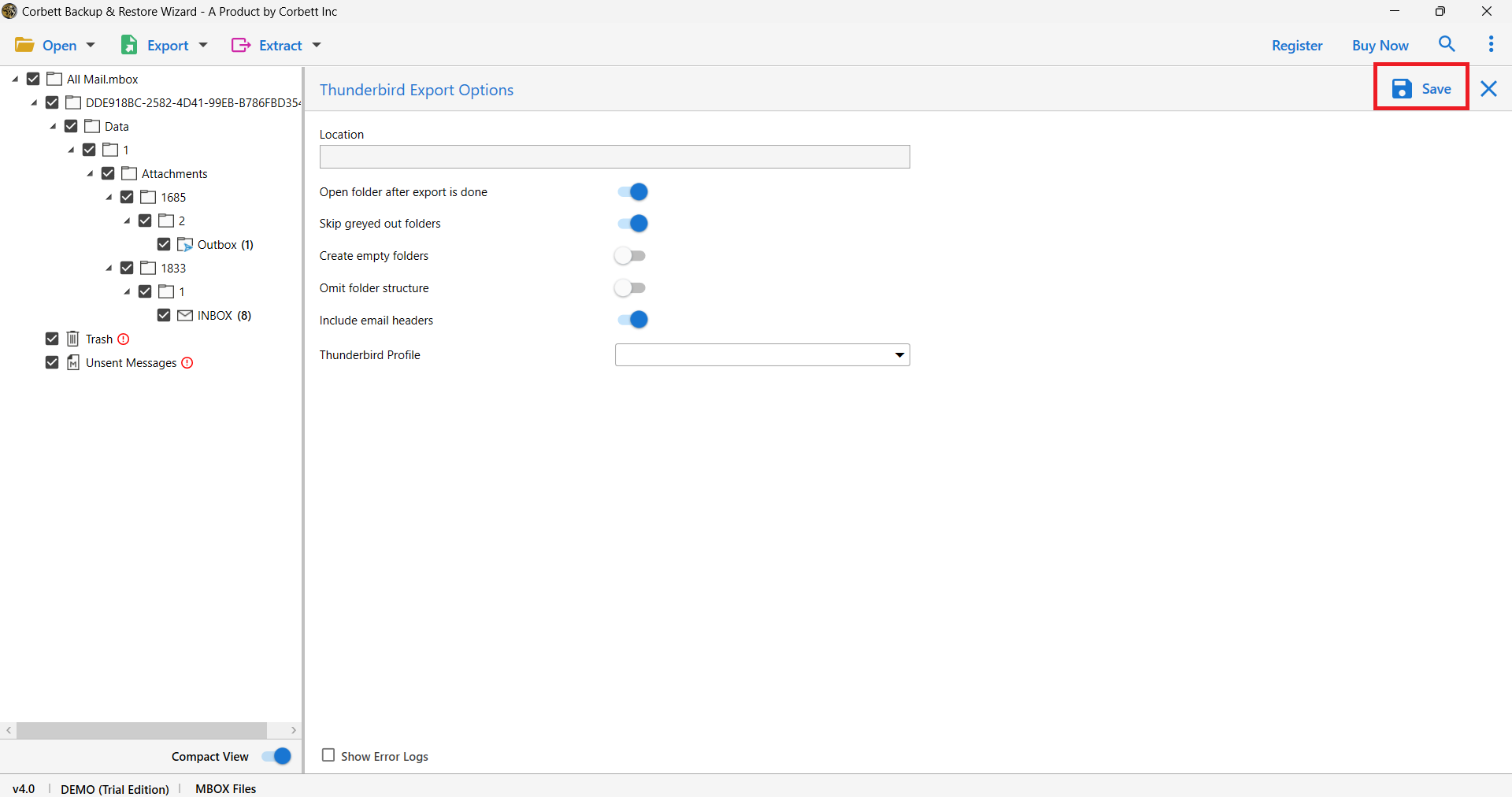Open the search magnifier icon

coord(1447,44)
